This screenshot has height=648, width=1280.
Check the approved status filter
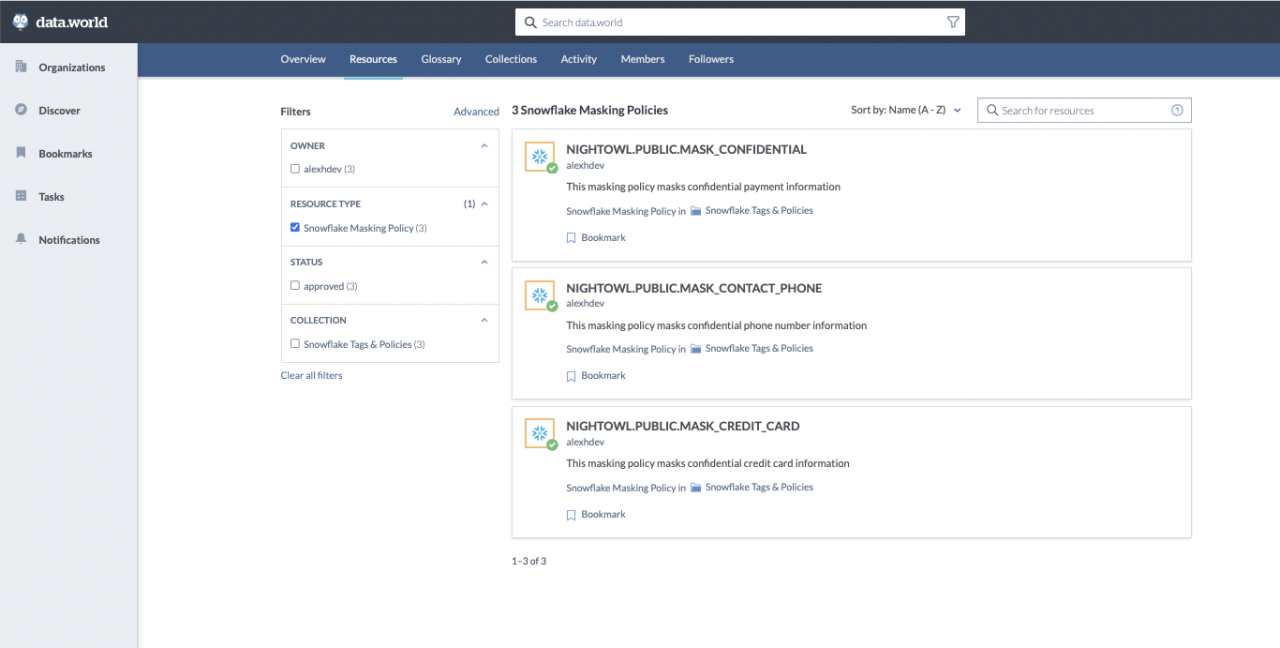(x=295, y=285)
